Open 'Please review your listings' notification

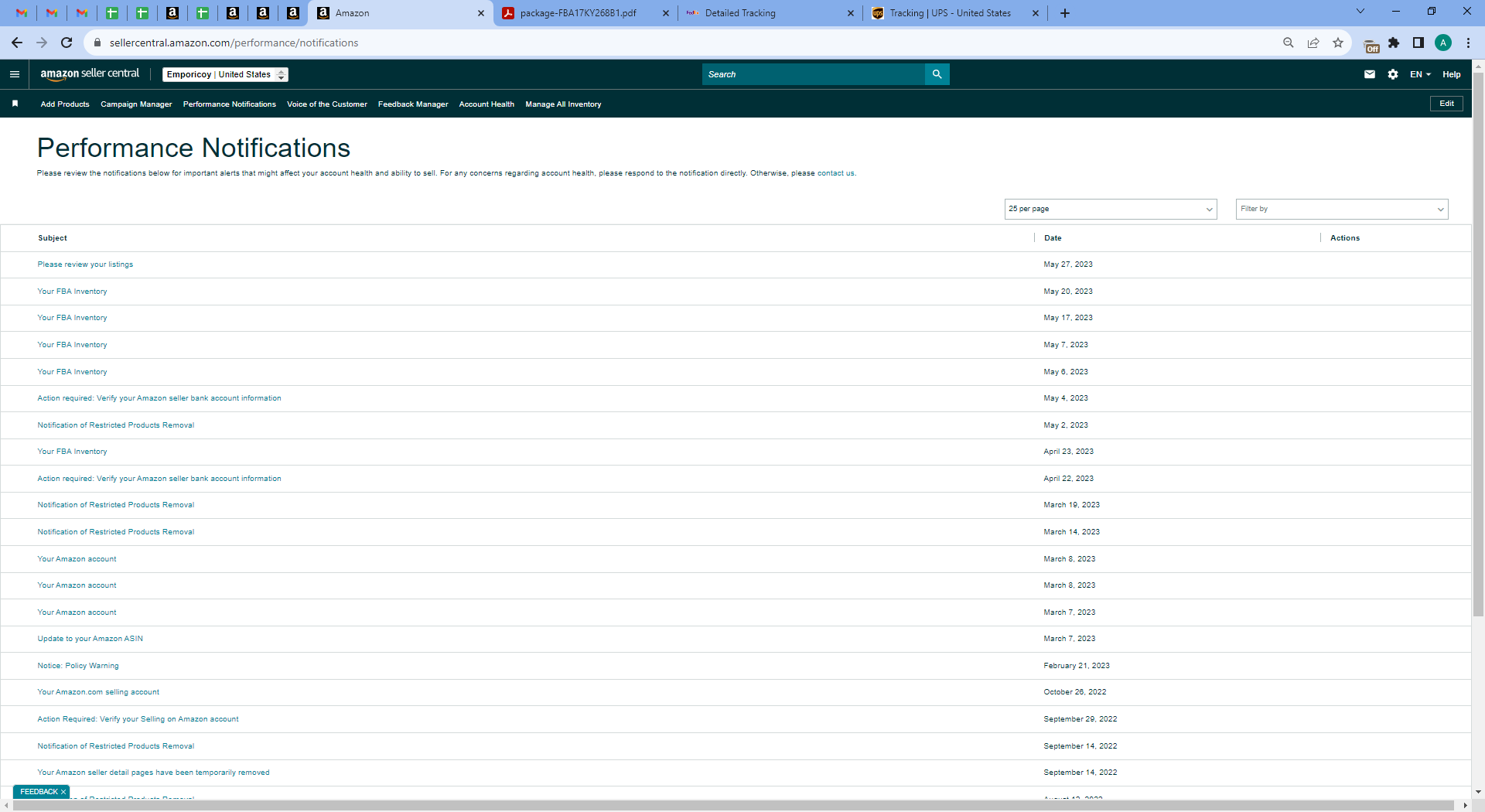coord(85,264)
